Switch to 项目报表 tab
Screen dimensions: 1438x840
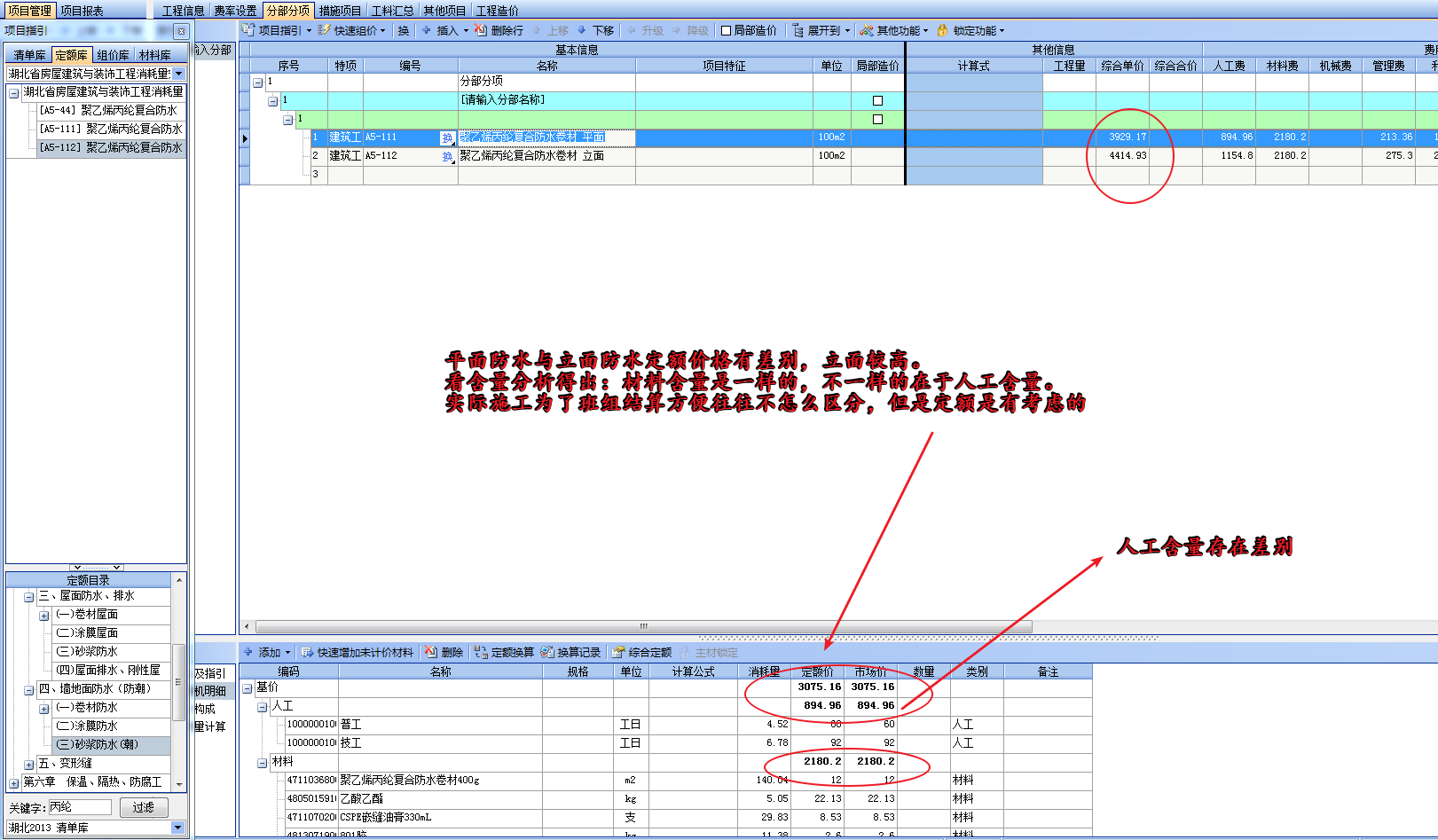pyautogui.click(x=82, y=11)
